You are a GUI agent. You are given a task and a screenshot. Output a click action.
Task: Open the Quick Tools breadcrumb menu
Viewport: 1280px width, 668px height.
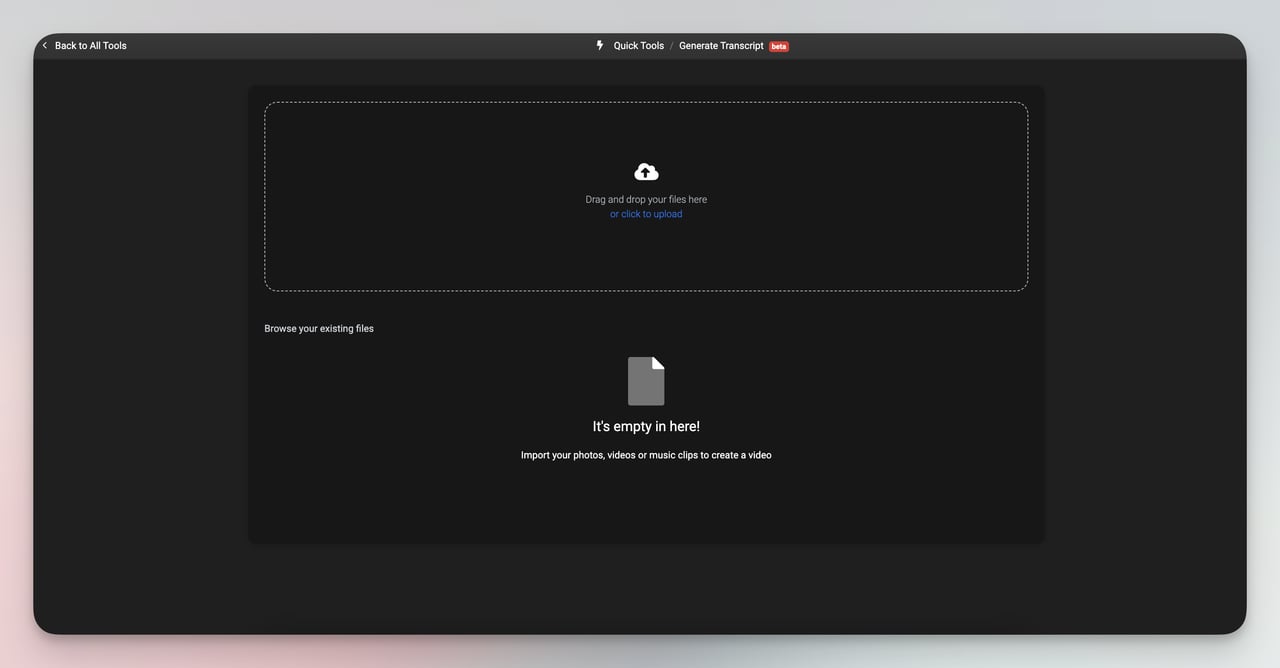(x=637, y=45)
